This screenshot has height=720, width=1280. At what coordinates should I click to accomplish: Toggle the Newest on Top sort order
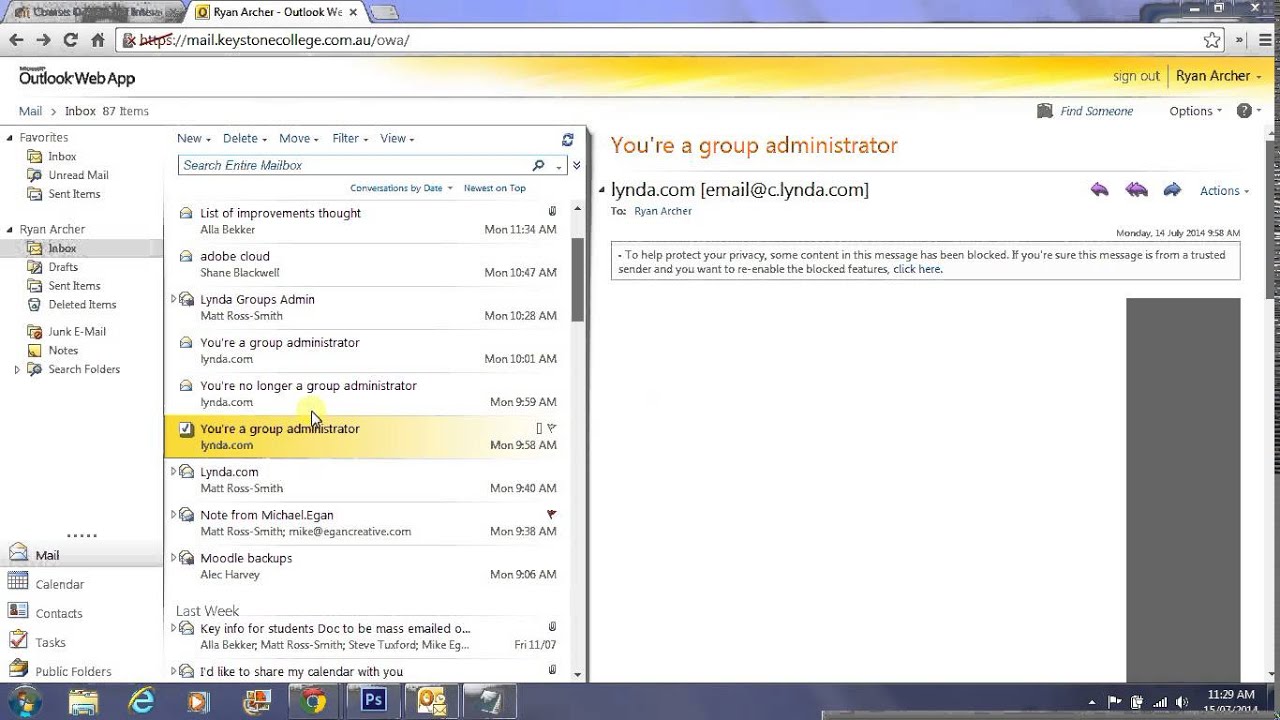coord(494,188)
